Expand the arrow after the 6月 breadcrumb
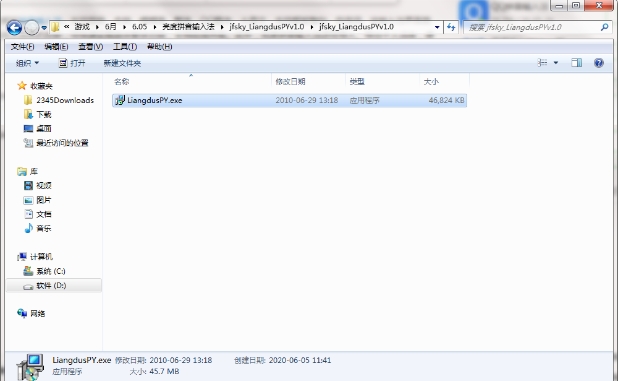The image size is (619, 381). pyautogui.click(x=124, y=27)
